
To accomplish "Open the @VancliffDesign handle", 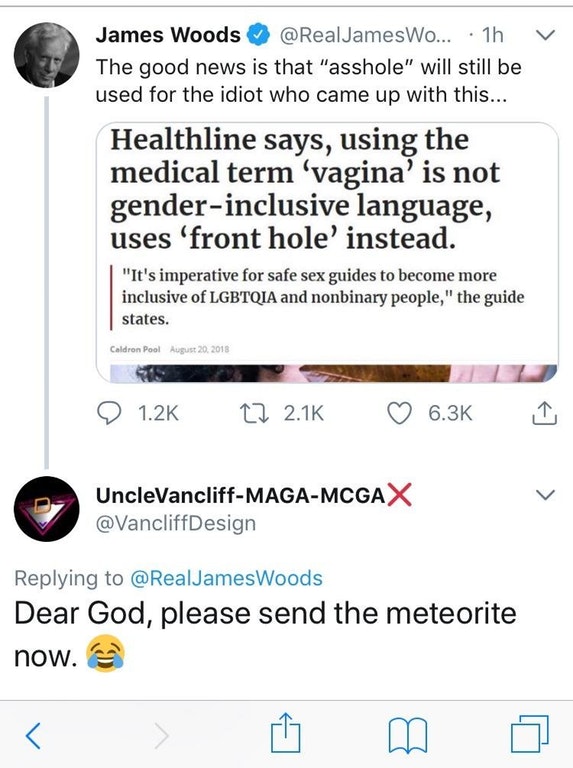I will click(176, 523).
